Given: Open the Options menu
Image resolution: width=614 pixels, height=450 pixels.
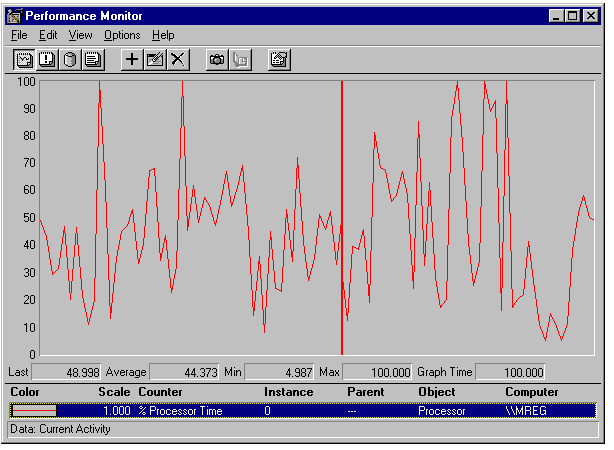Looking at the screenshot, I should tap(122, 35).
